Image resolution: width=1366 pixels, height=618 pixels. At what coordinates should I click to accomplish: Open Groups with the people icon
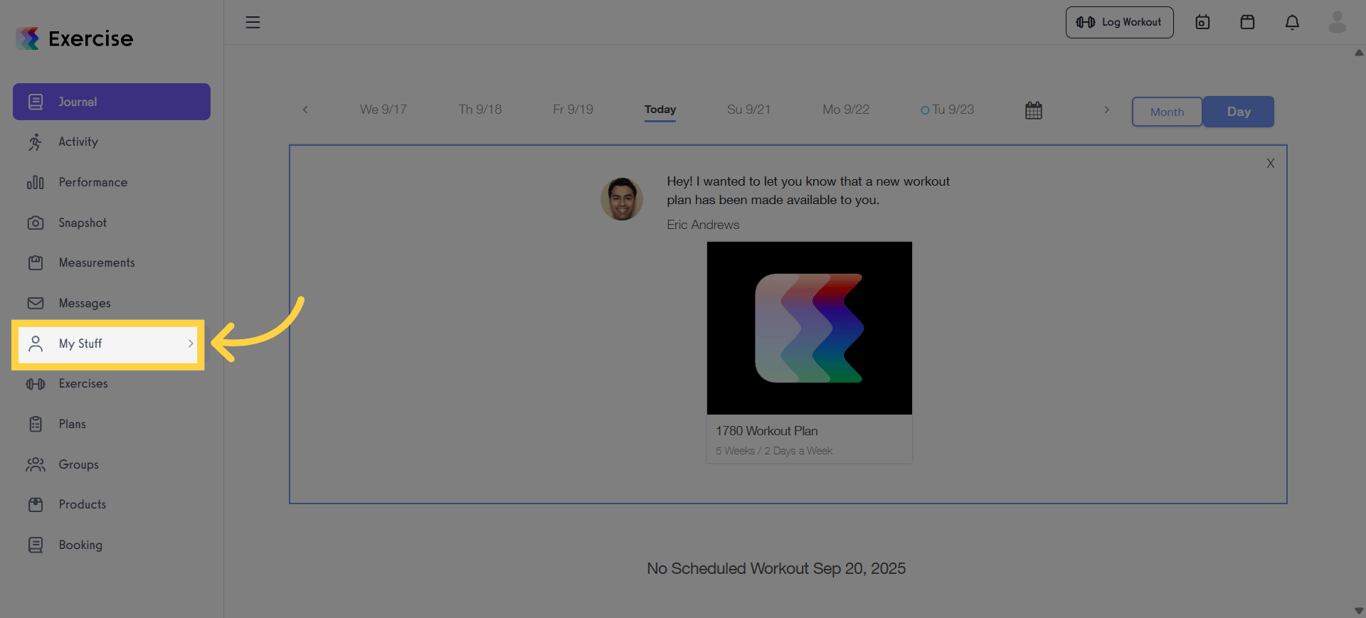[36, 464]
